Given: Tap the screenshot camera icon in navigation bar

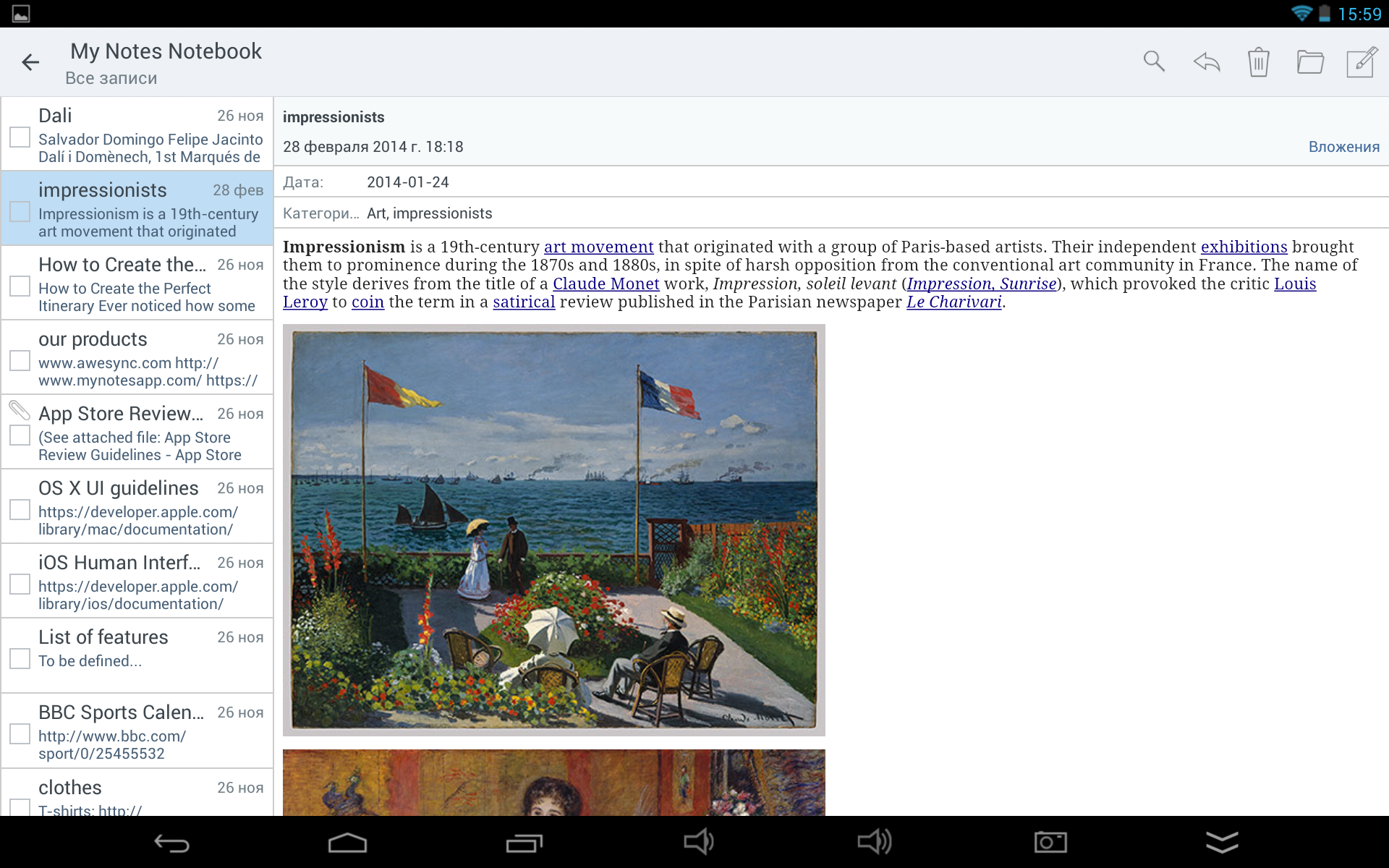Looking at the screenshot, I should point(1050,842).
